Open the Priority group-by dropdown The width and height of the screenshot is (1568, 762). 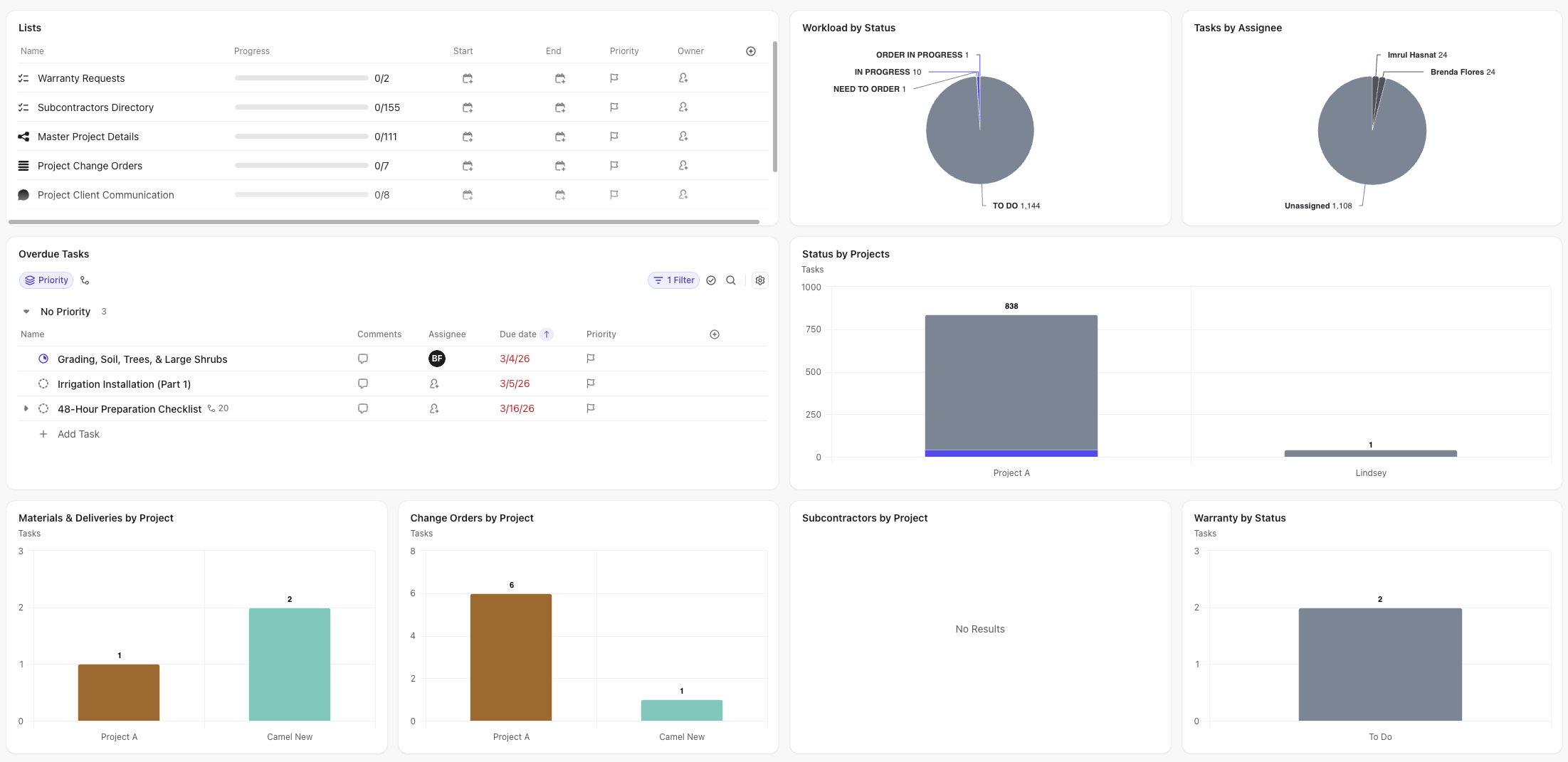click(x=46, y=280)
